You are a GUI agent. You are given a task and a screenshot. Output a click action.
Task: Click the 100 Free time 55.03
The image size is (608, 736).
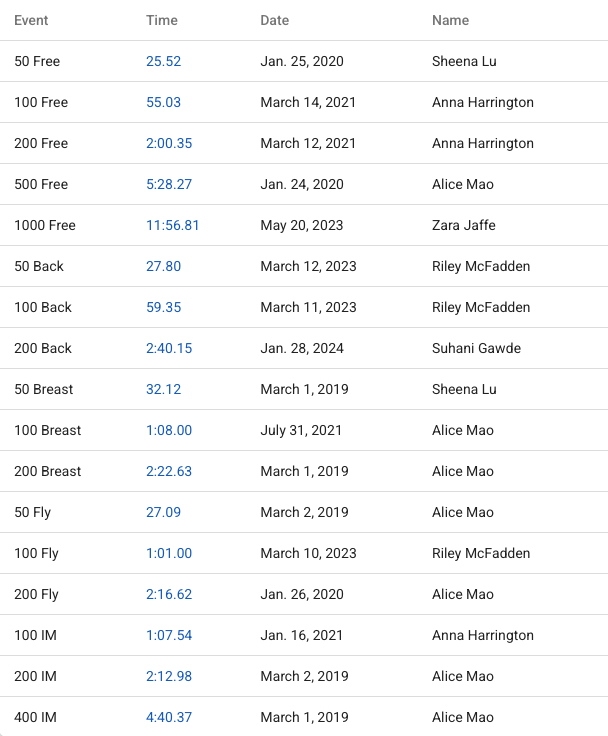(163, 102)
